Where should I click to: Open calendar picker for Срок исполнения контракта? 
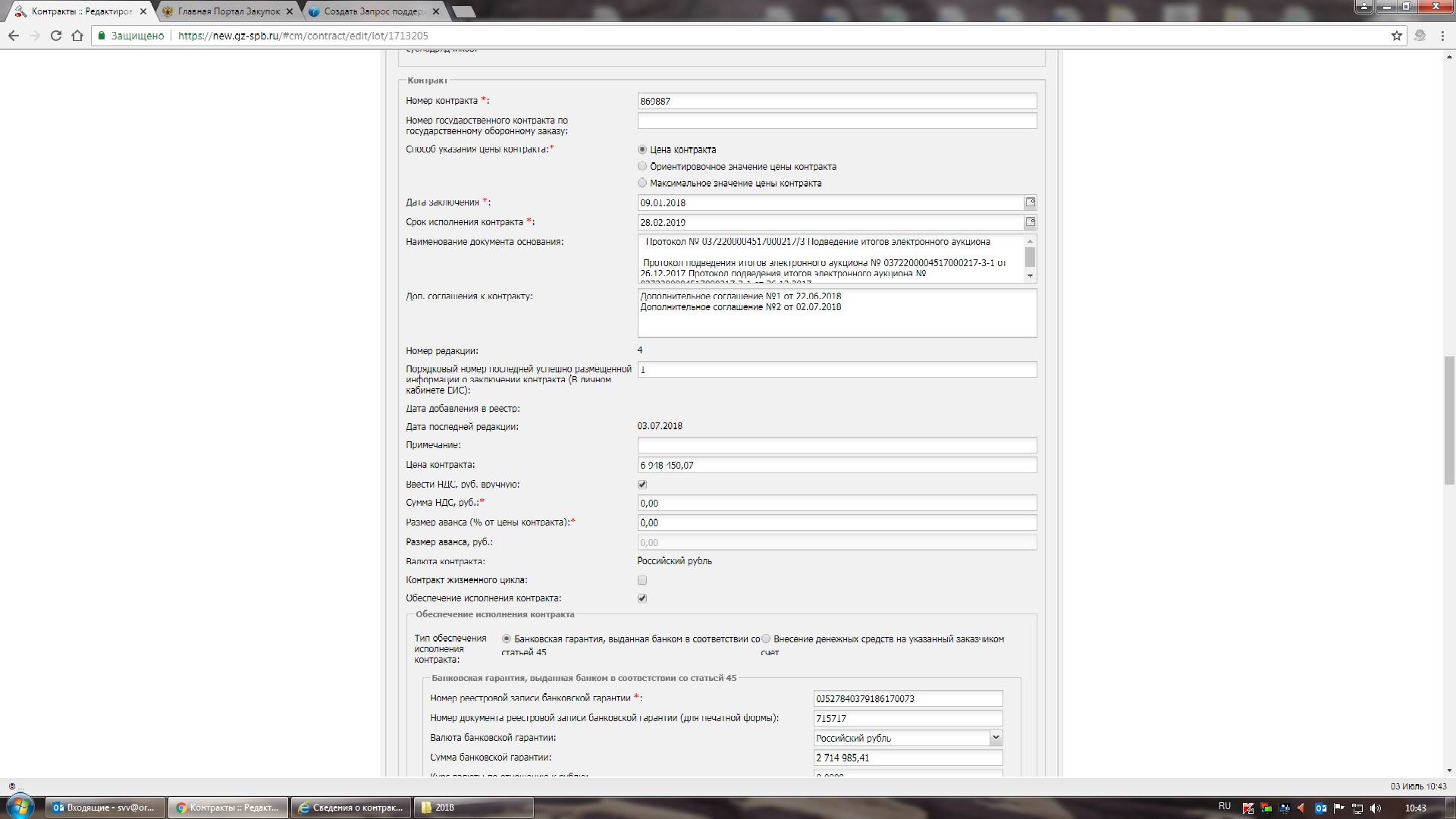point(1030,222)
